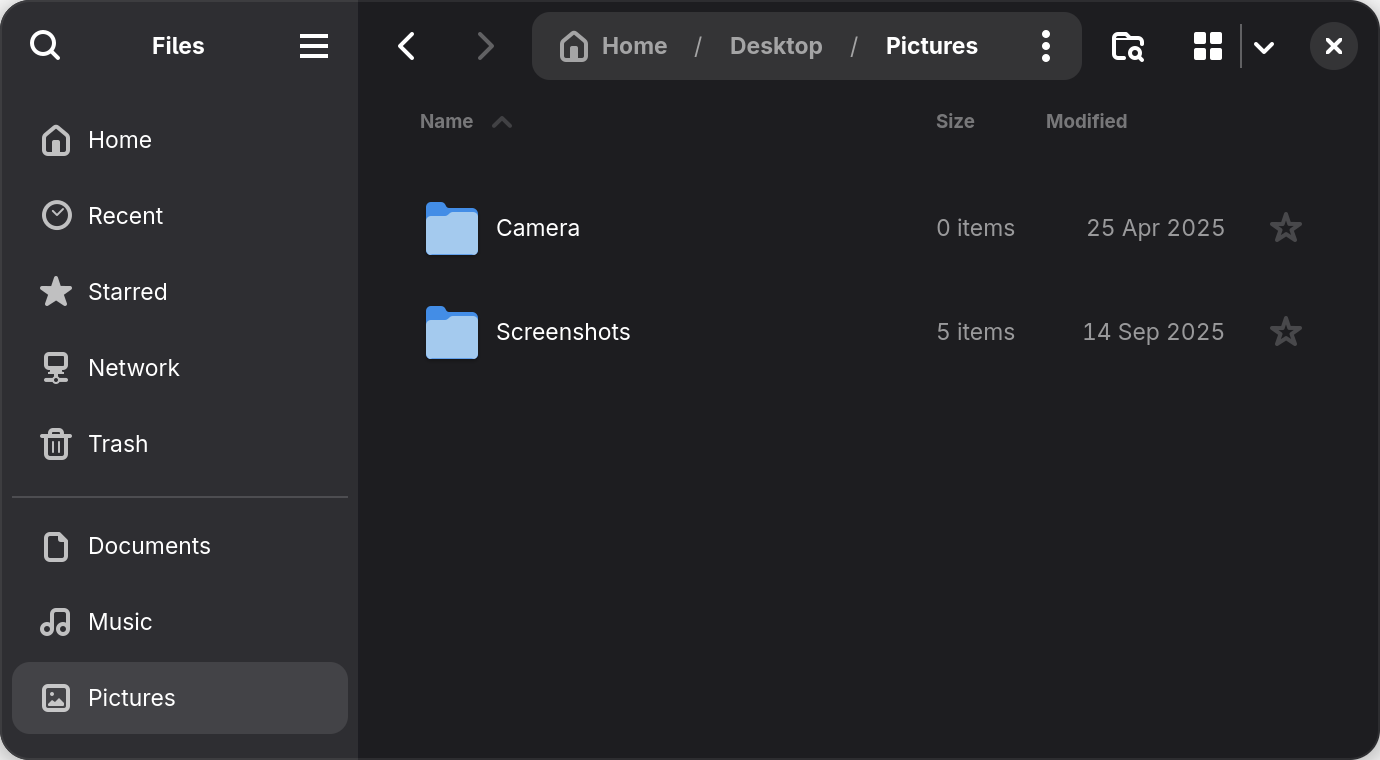This screenshot has width=1380, height=760.
Task: Sort files by Modified column
Action: [x=1086, y=121]
